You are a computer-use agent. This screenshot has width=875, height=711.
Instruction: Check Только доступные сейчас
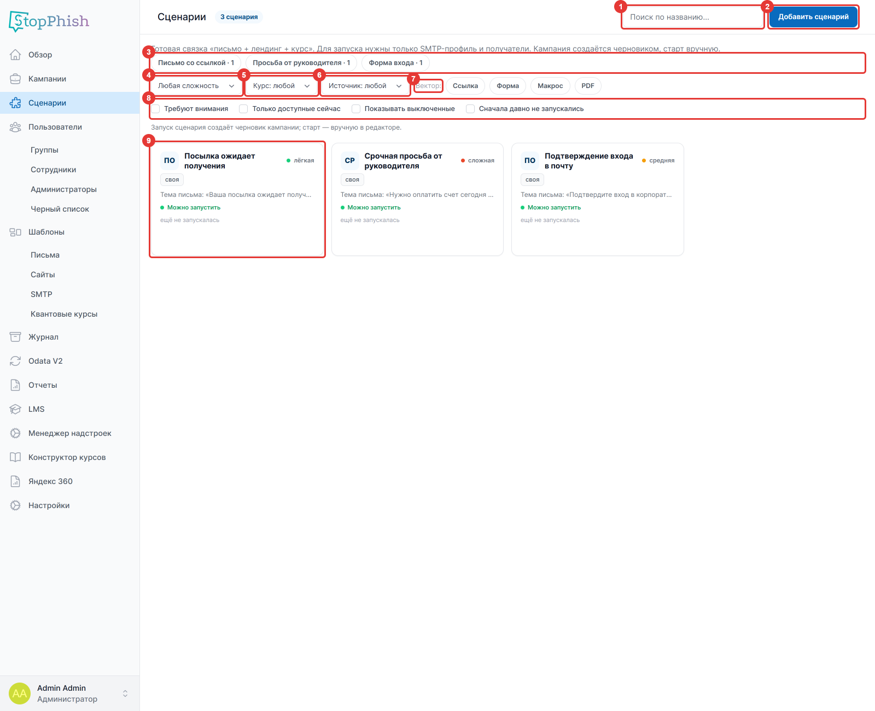pos(243,109)
